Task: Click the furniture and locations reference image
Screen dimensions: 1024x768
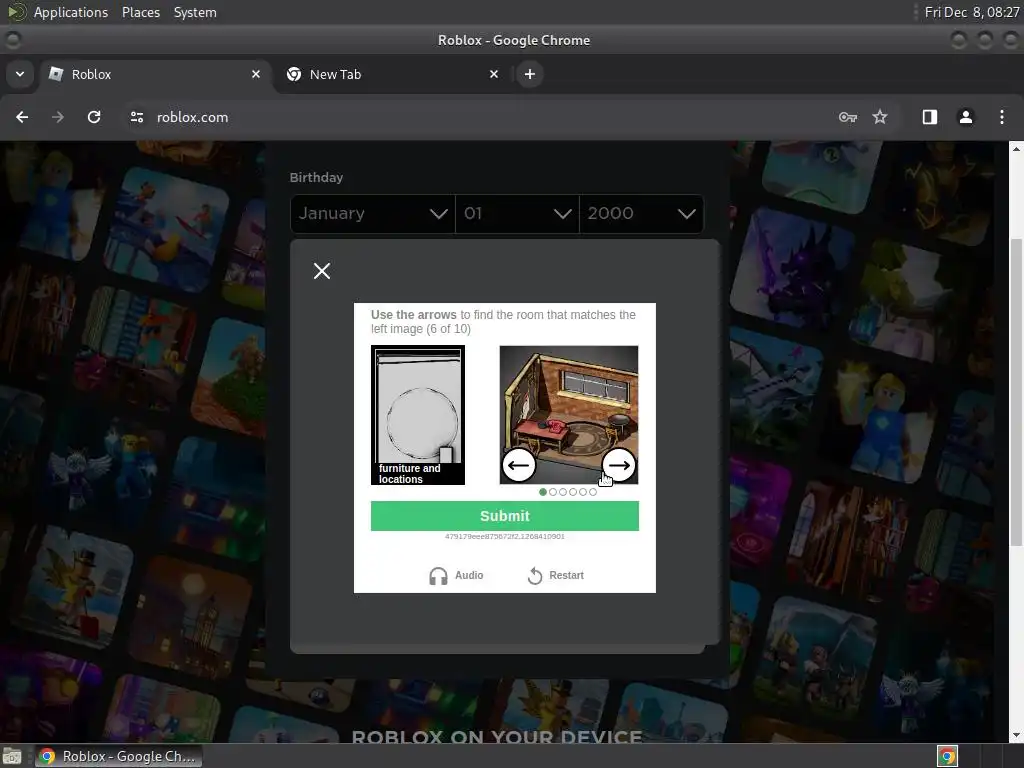Action: [x=418, y=415]
